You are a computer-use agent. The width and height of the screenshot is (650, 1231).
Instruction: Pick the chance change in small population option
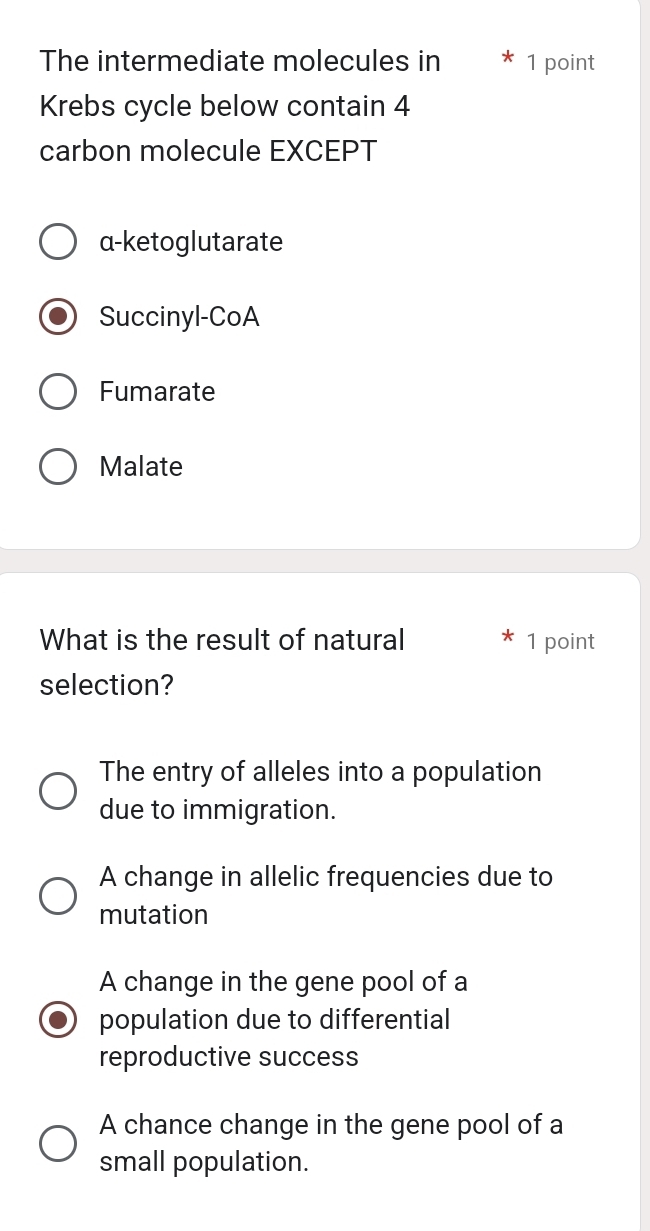[x=57, y=1142]
